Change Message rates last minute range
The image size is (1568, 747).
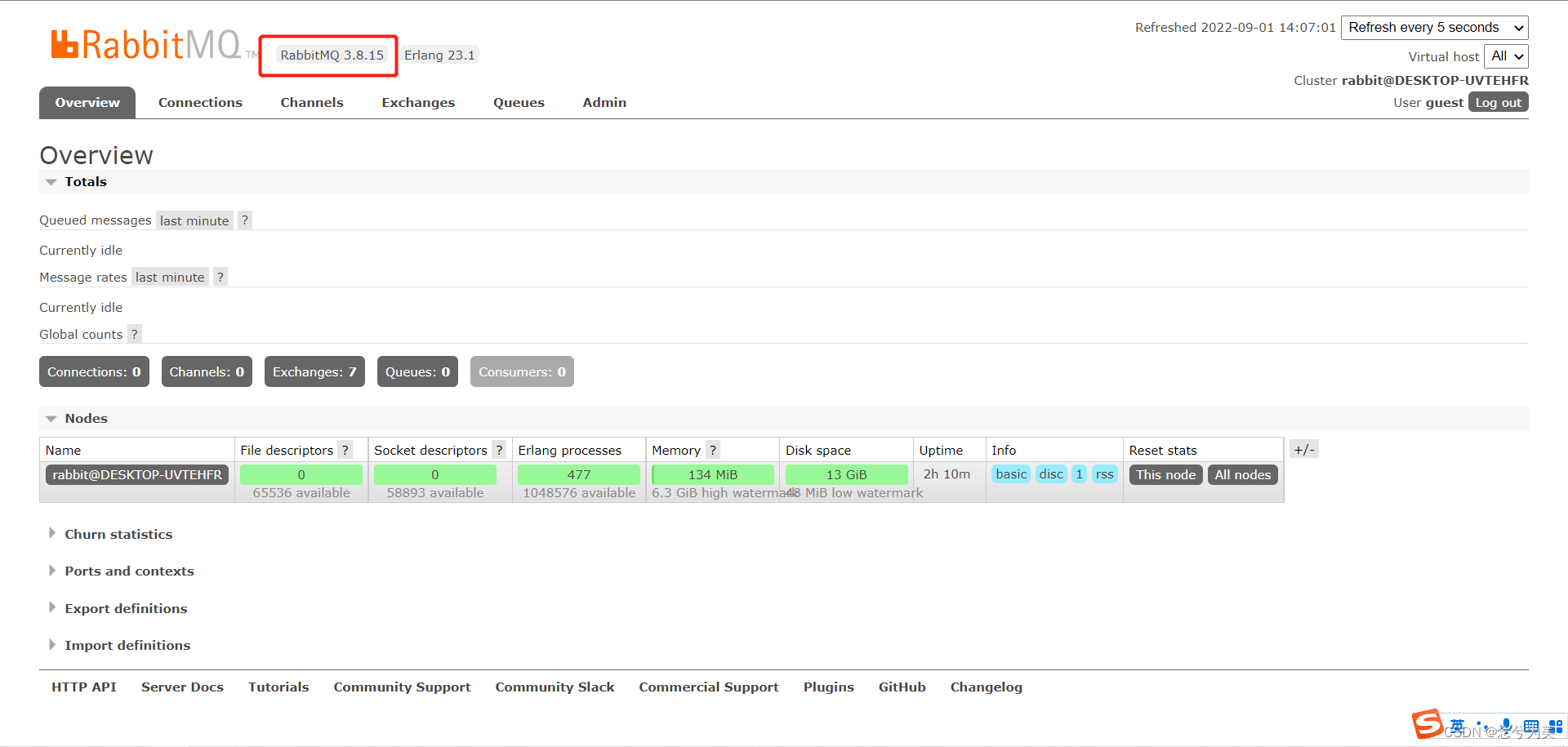(x=170, y=278)
